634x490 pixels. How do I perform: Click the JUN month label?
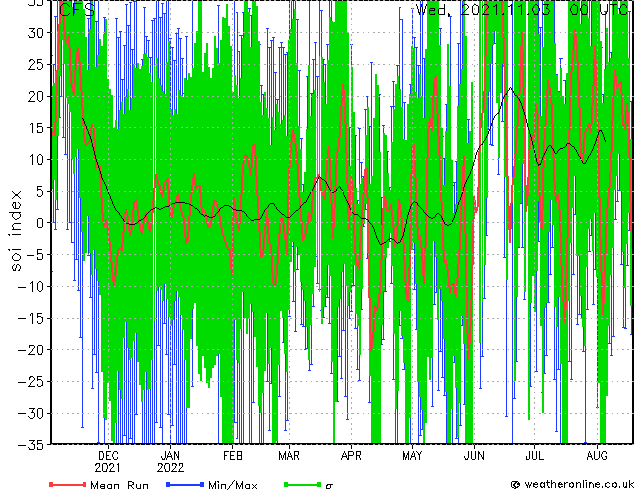[x=474, y=456]
